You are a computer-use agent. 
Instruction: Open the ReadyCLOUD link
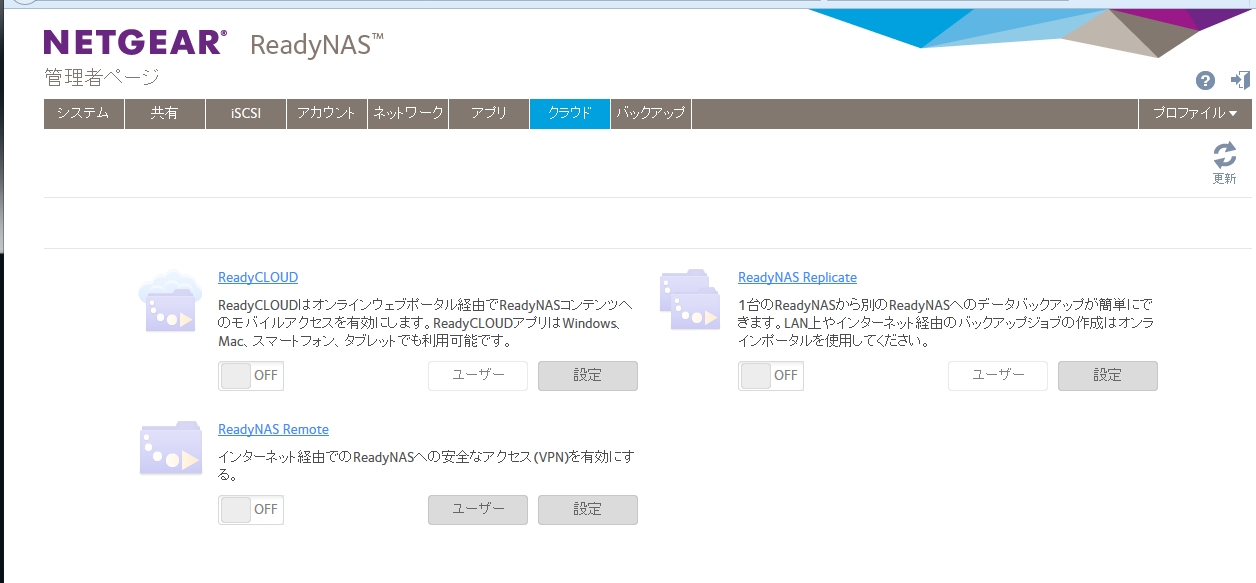(x=258, y=278)
